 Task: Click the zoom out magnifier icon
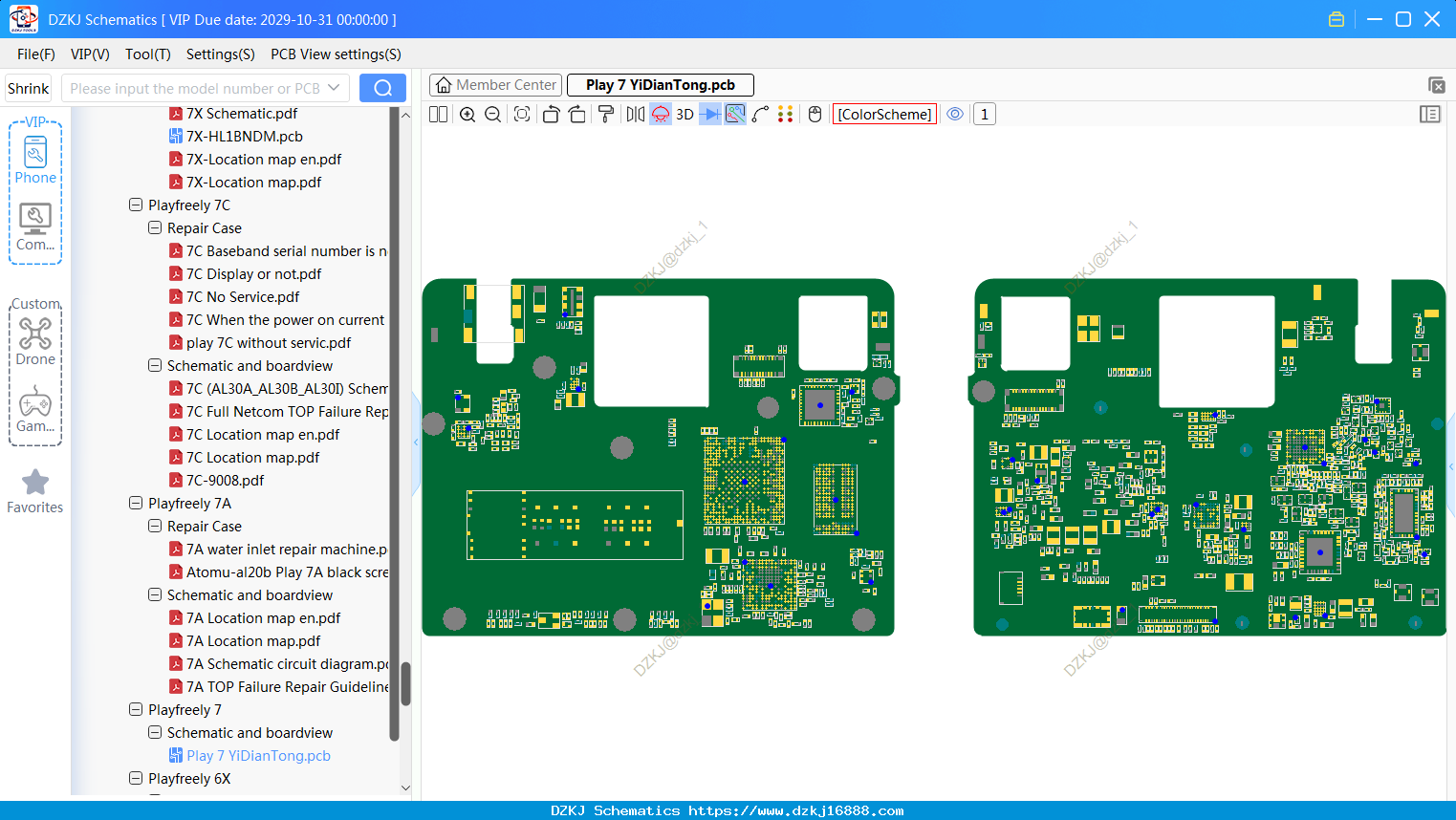click(492, 115)
